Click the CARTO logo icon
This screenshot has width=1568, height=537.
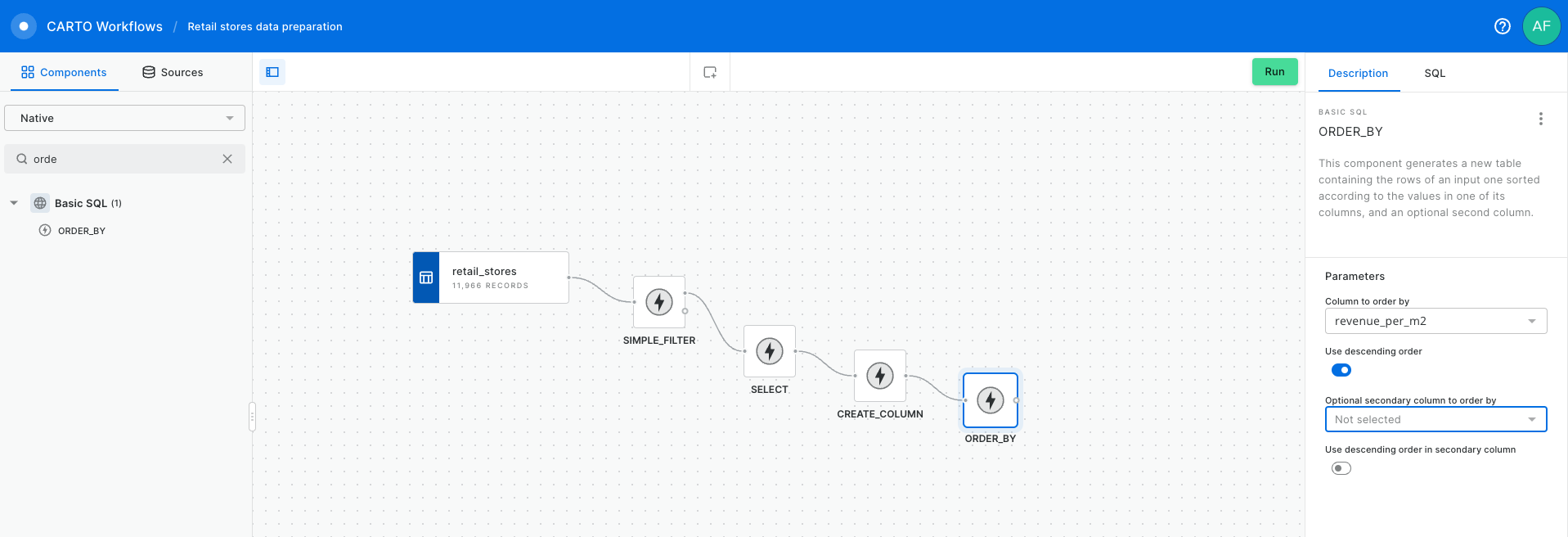pyautogui.click(x=24, y=26)
